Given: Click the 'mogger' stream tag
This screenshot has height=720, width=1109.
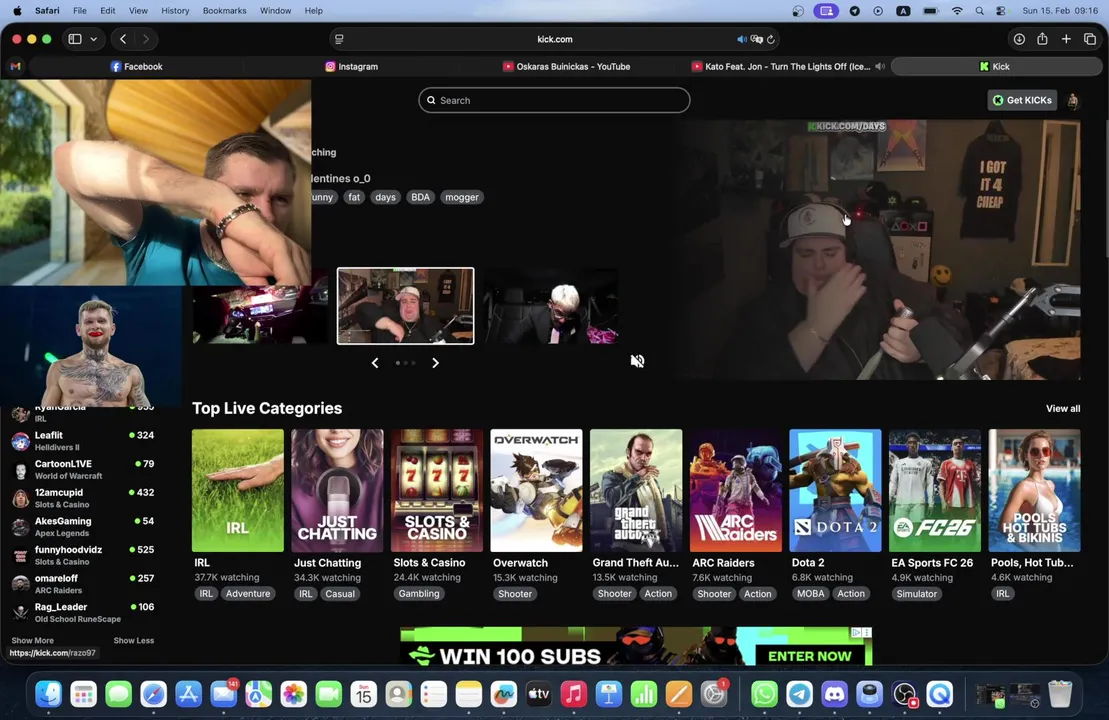Looking at the screenshot, I should pyautogui.click(x=462, y=197).
